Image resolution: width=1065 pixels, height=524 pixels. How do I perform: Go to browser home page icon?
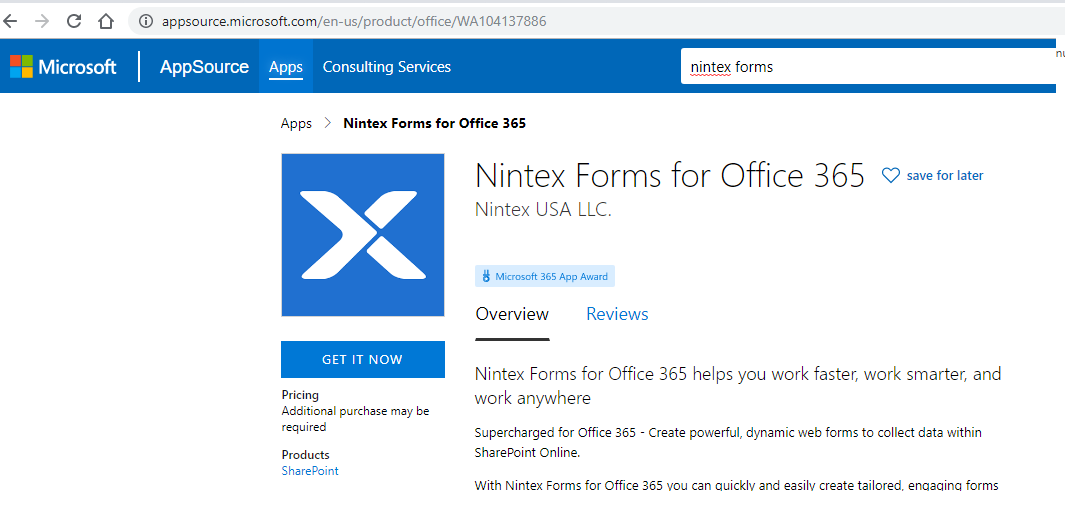pyautogui.click(x=106, y=21)
